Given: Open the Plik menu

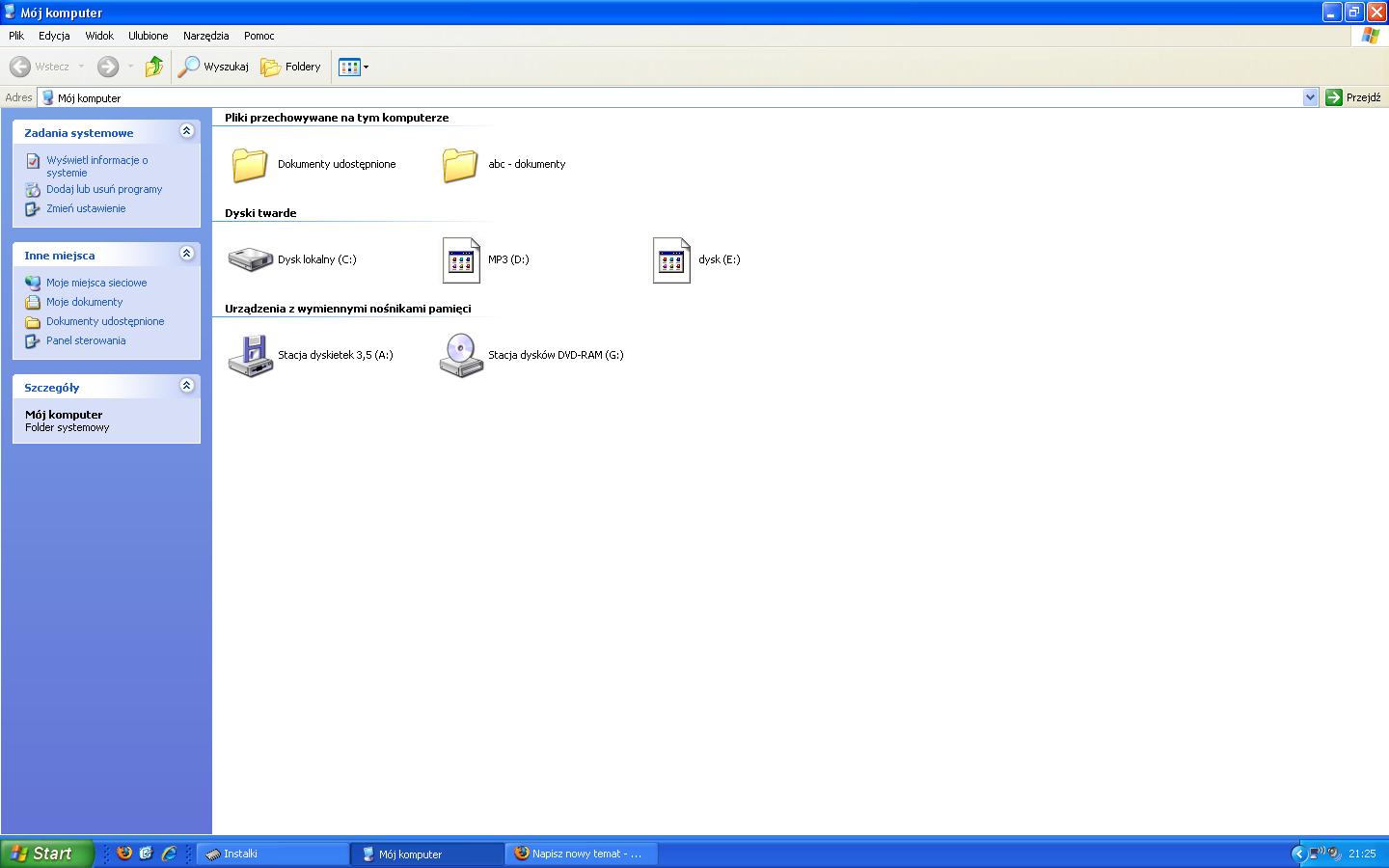Looking at the screenshot, I should [x=16, y=36].
